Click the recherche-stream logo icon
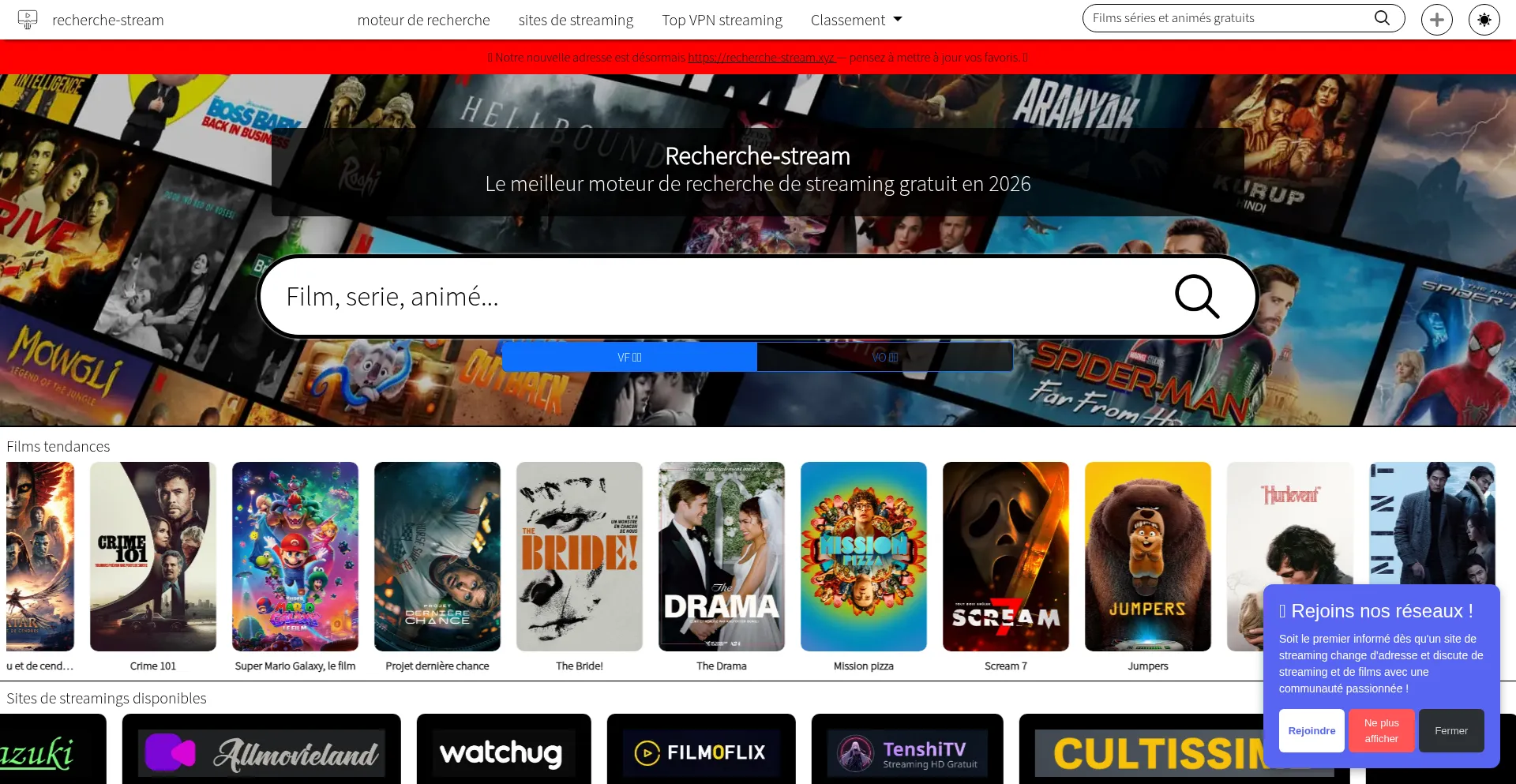This screenshot has height=784, width=1516. click(x=28, y=20)
